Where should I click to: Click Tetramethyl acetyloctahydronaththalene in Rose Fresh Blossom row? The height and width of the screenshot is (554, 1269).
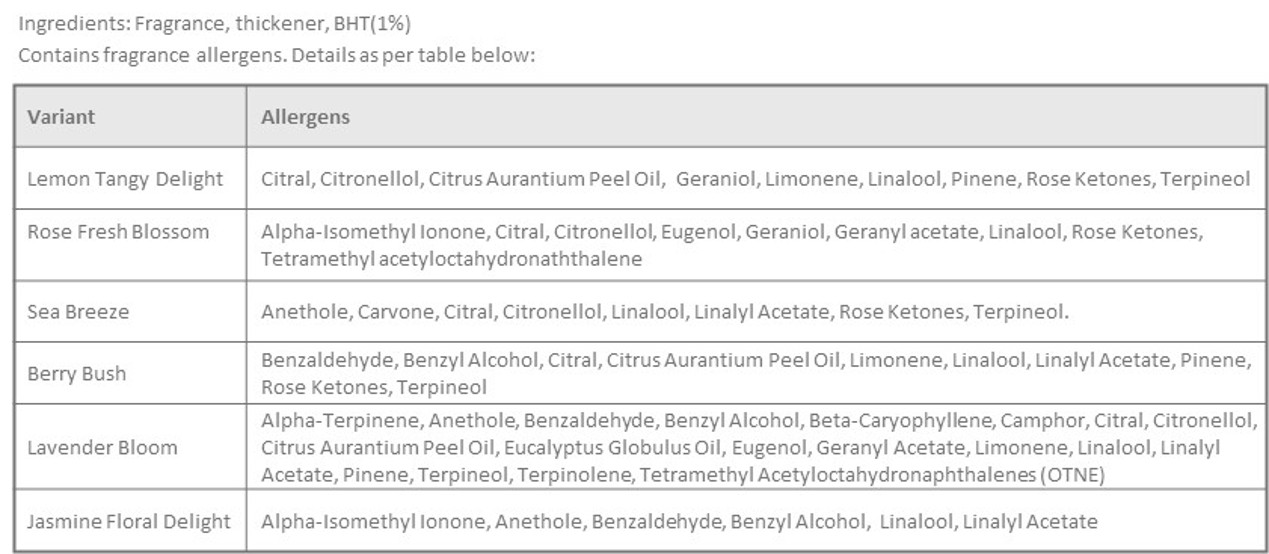[451, 259]
